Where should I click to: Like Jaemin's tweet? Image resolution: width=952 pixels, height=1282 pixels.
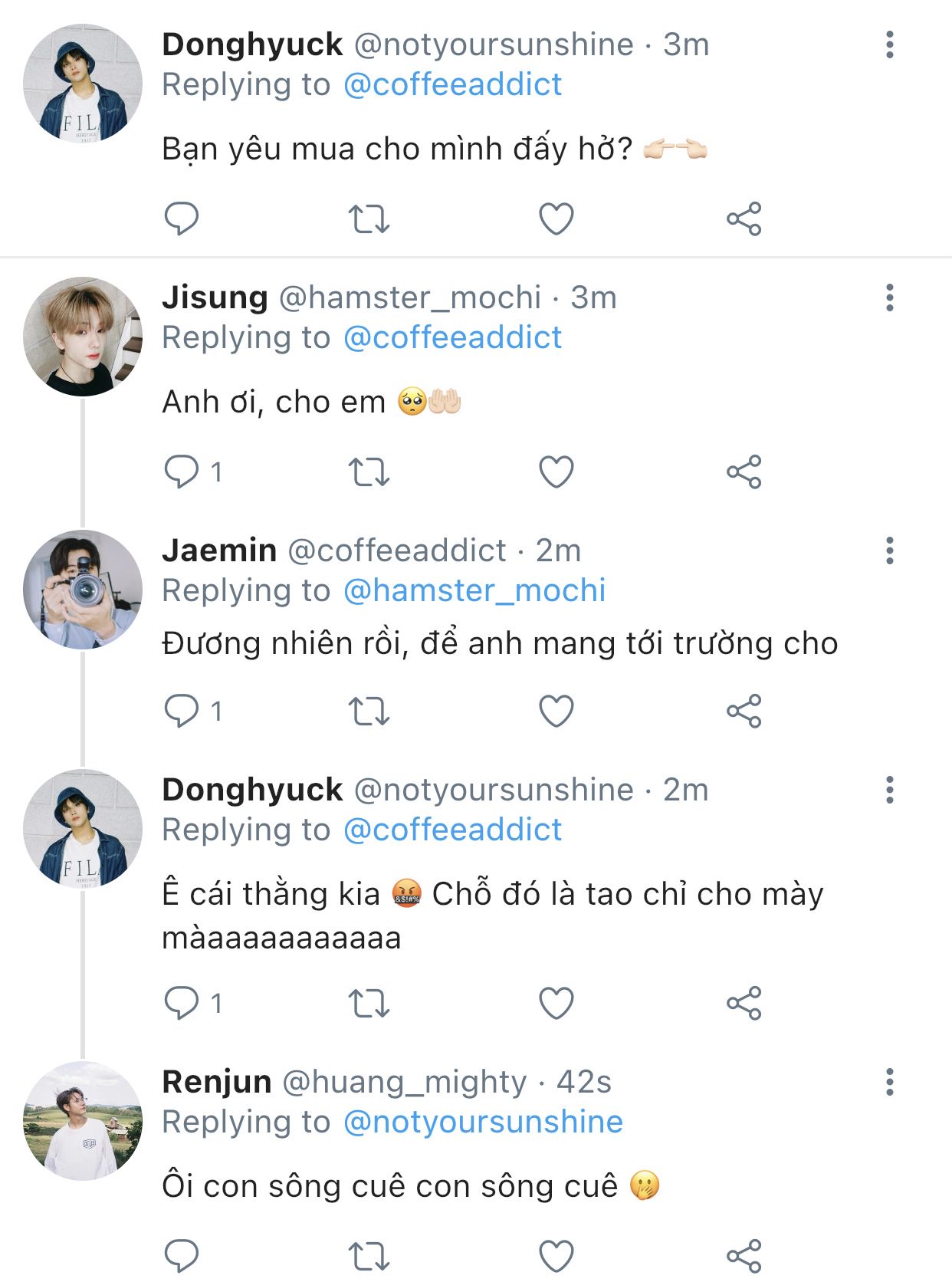(556, 712)
